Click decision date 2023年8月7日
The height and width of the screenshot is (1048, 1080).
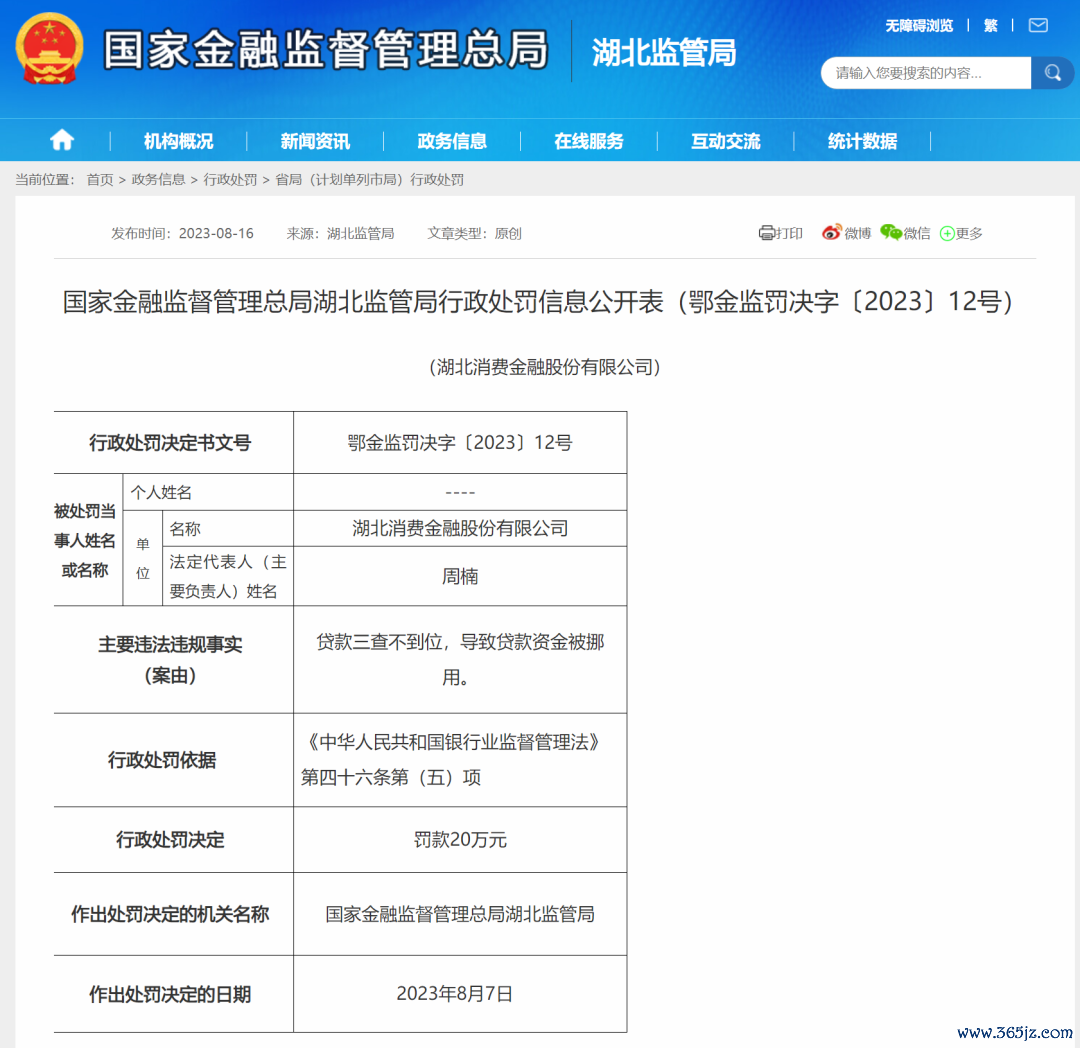click(455, 994)
